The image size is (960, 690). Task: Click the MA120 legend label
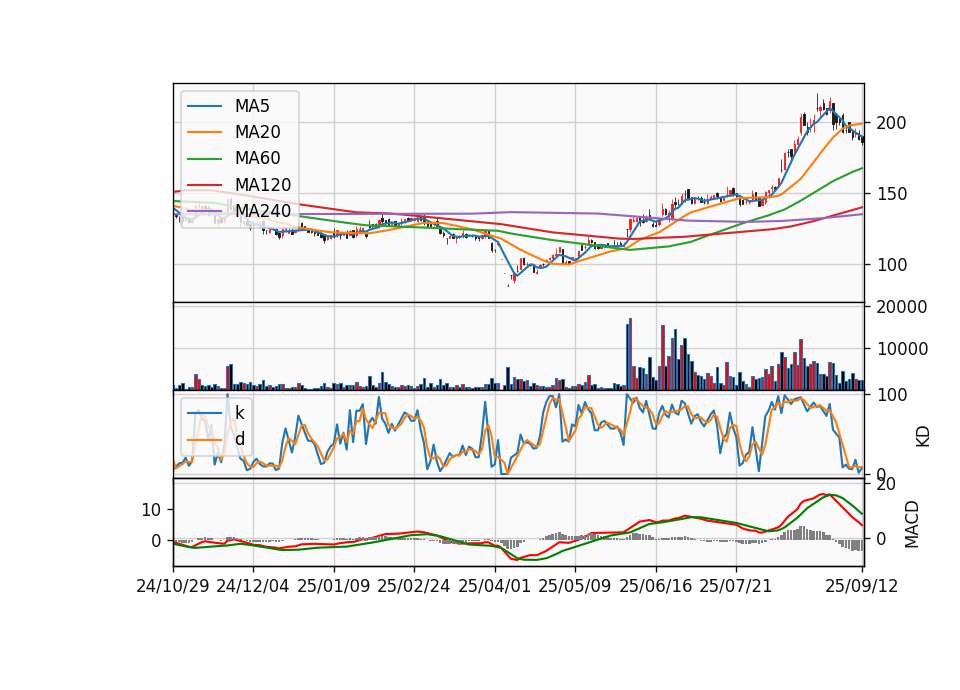point(263,185)
